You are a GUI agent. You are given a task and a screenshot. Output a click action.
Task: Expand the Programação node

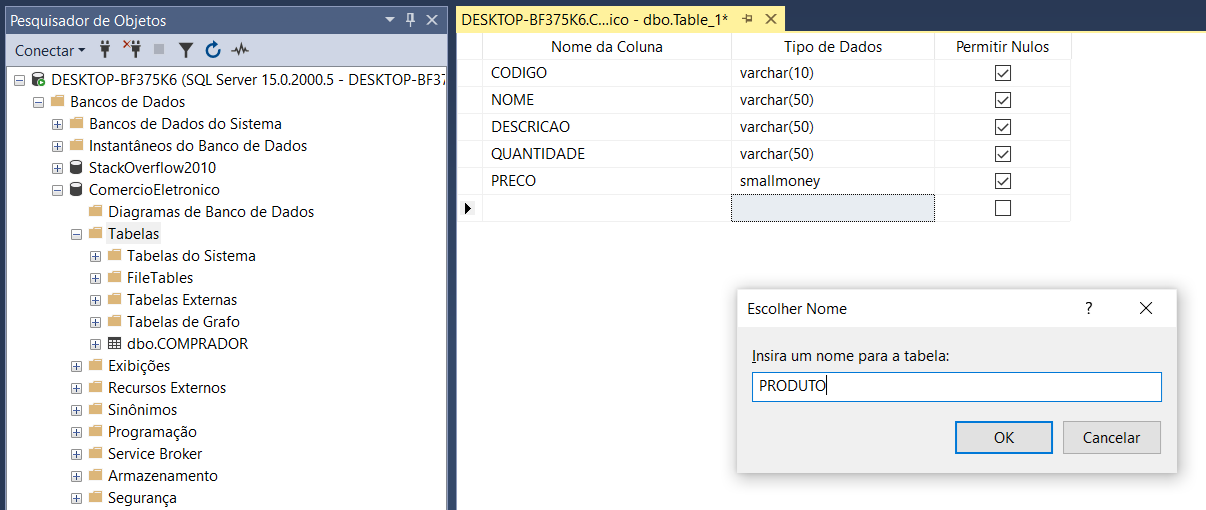click(76, 431)
